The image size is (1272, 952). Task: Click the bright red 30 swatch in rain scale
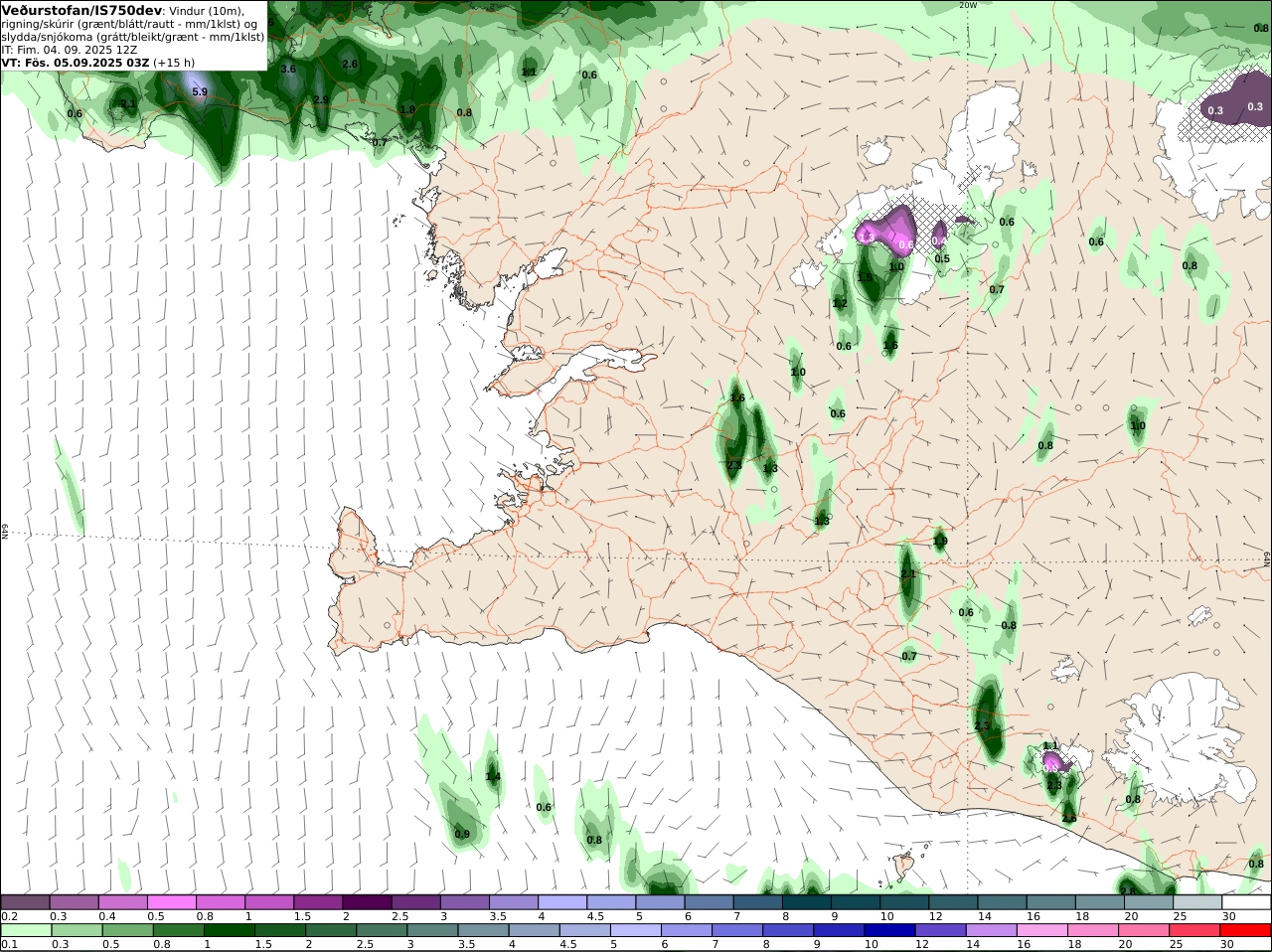[1246, 930]
